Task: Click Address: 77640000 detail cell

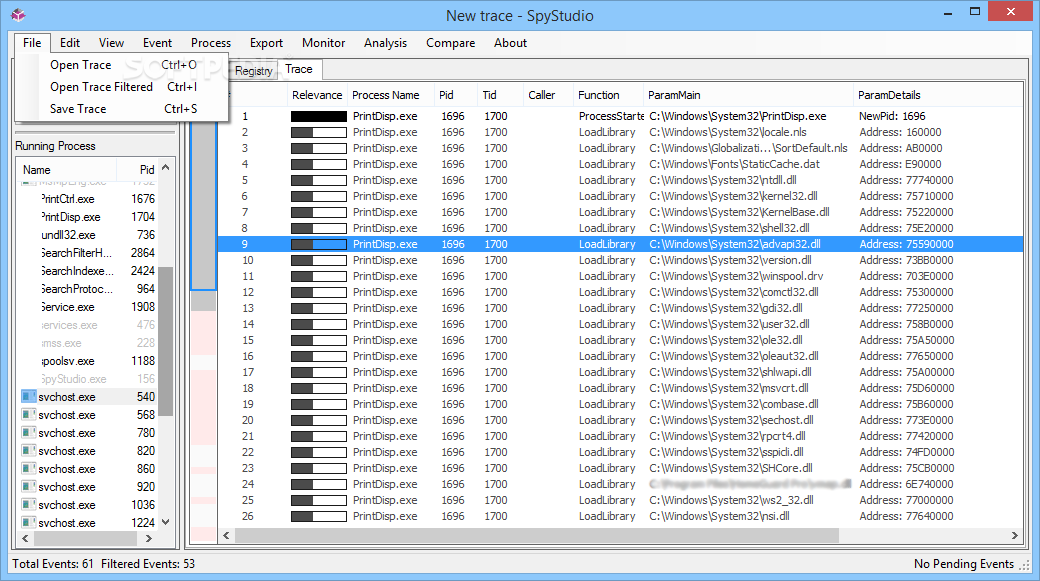Action: click(906, 516)
